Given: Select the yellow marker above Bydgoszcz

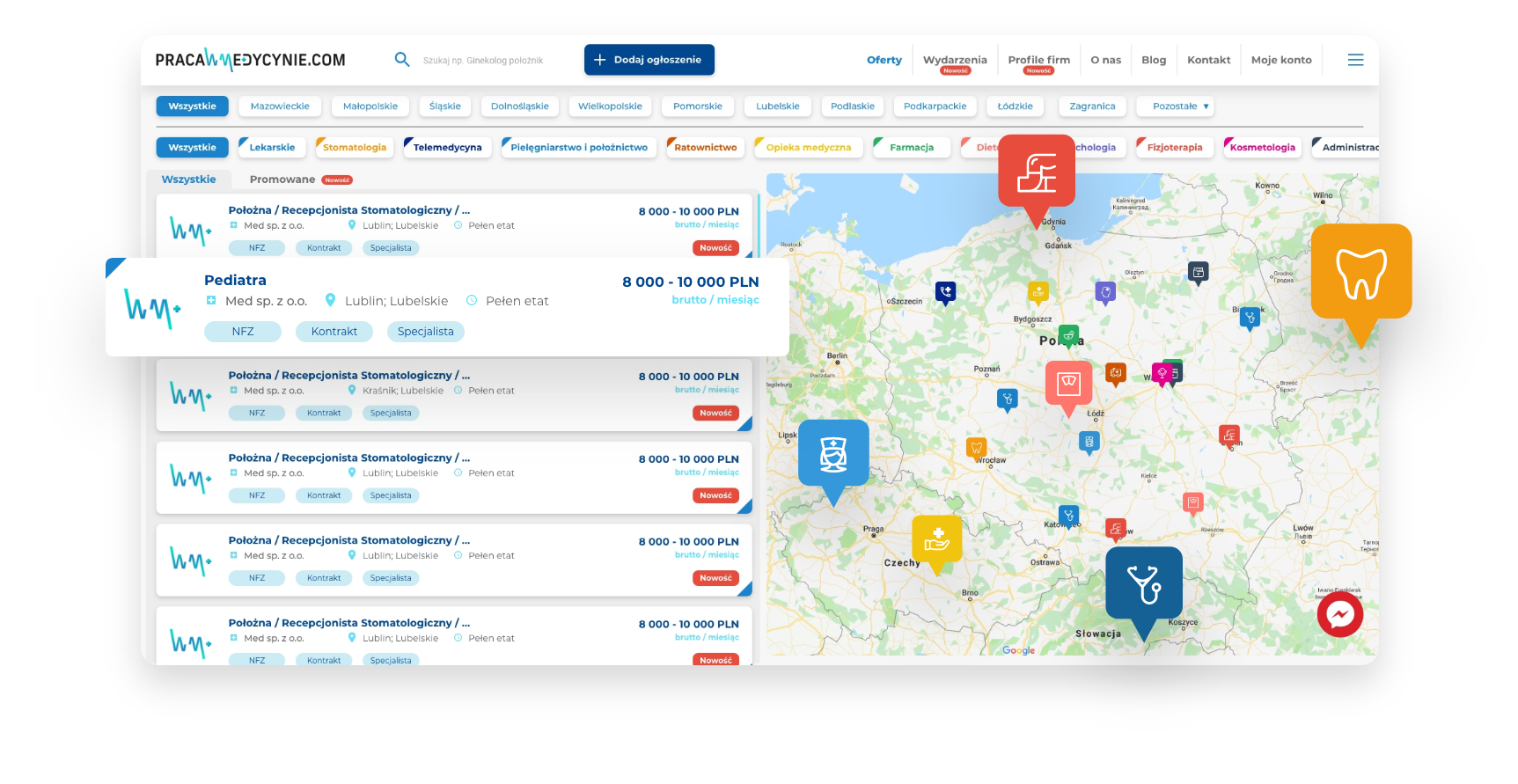Looking at the screenshot, I should pos(1038,291).
